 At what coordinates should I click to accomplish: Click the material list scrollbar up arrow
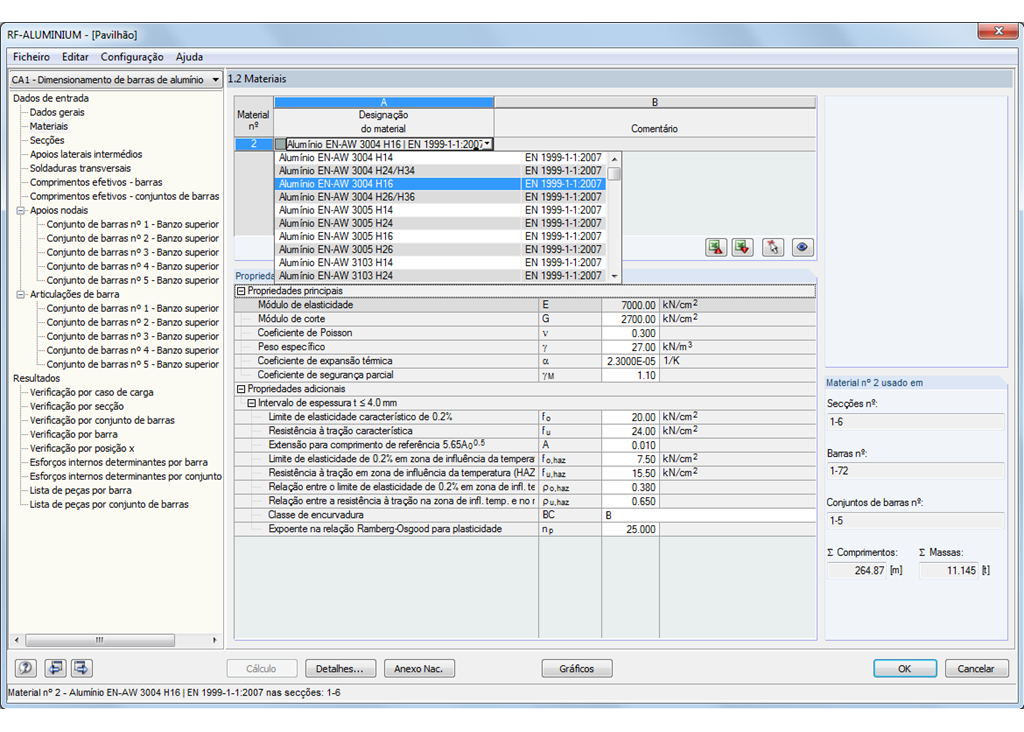pos(614,159)
